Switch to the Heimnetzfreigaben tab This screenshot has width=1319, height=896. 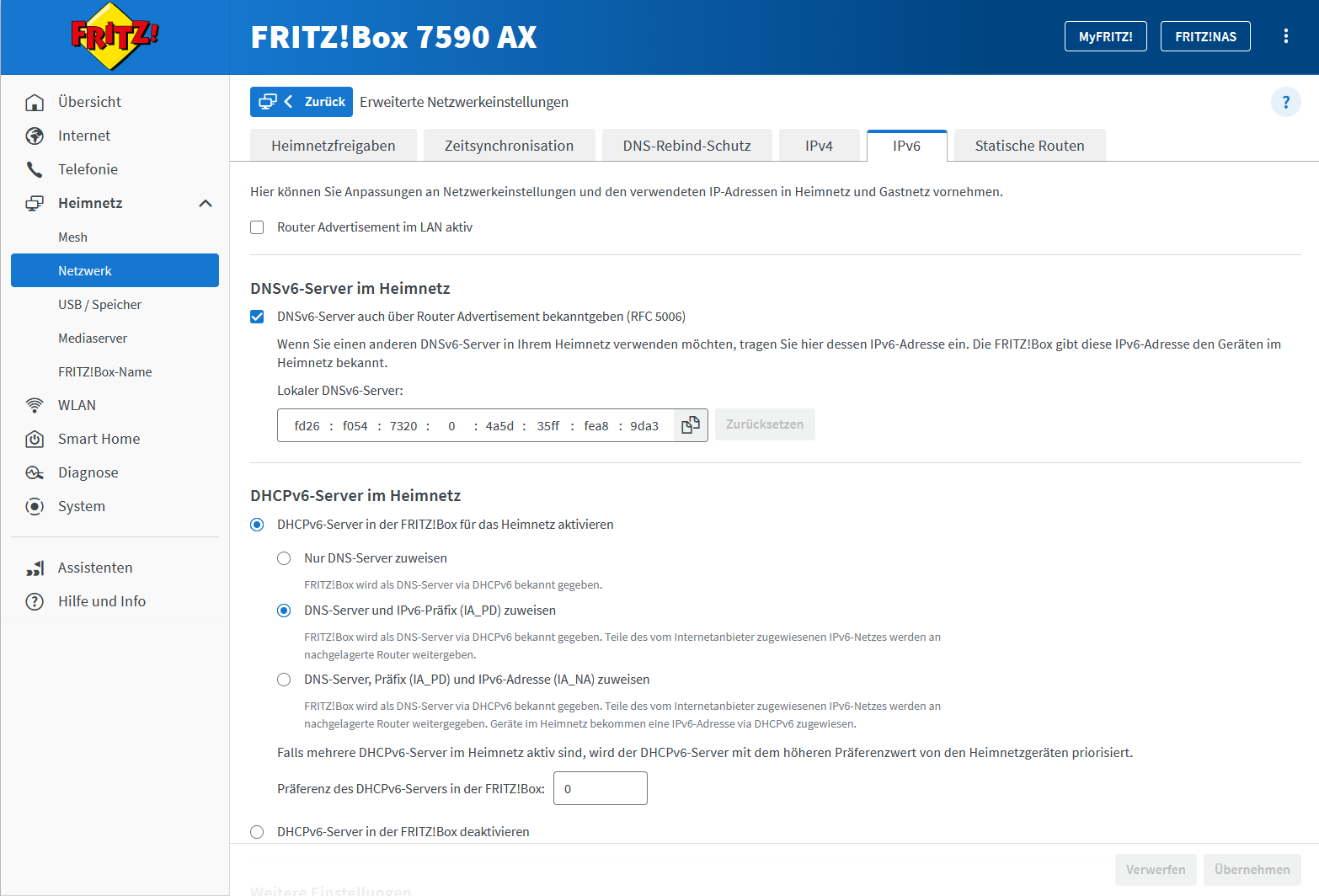coord(334,146)
